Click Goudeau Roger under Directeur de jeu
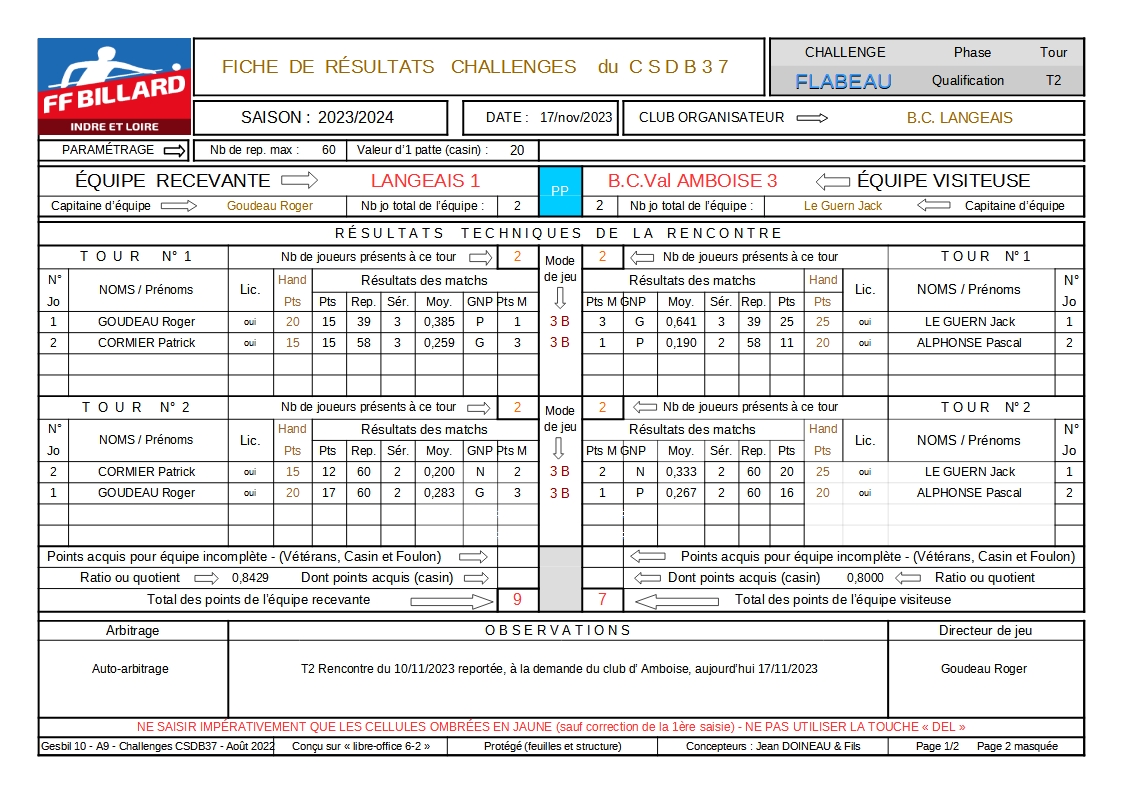Screen dimensions: 1123x794 984,669
